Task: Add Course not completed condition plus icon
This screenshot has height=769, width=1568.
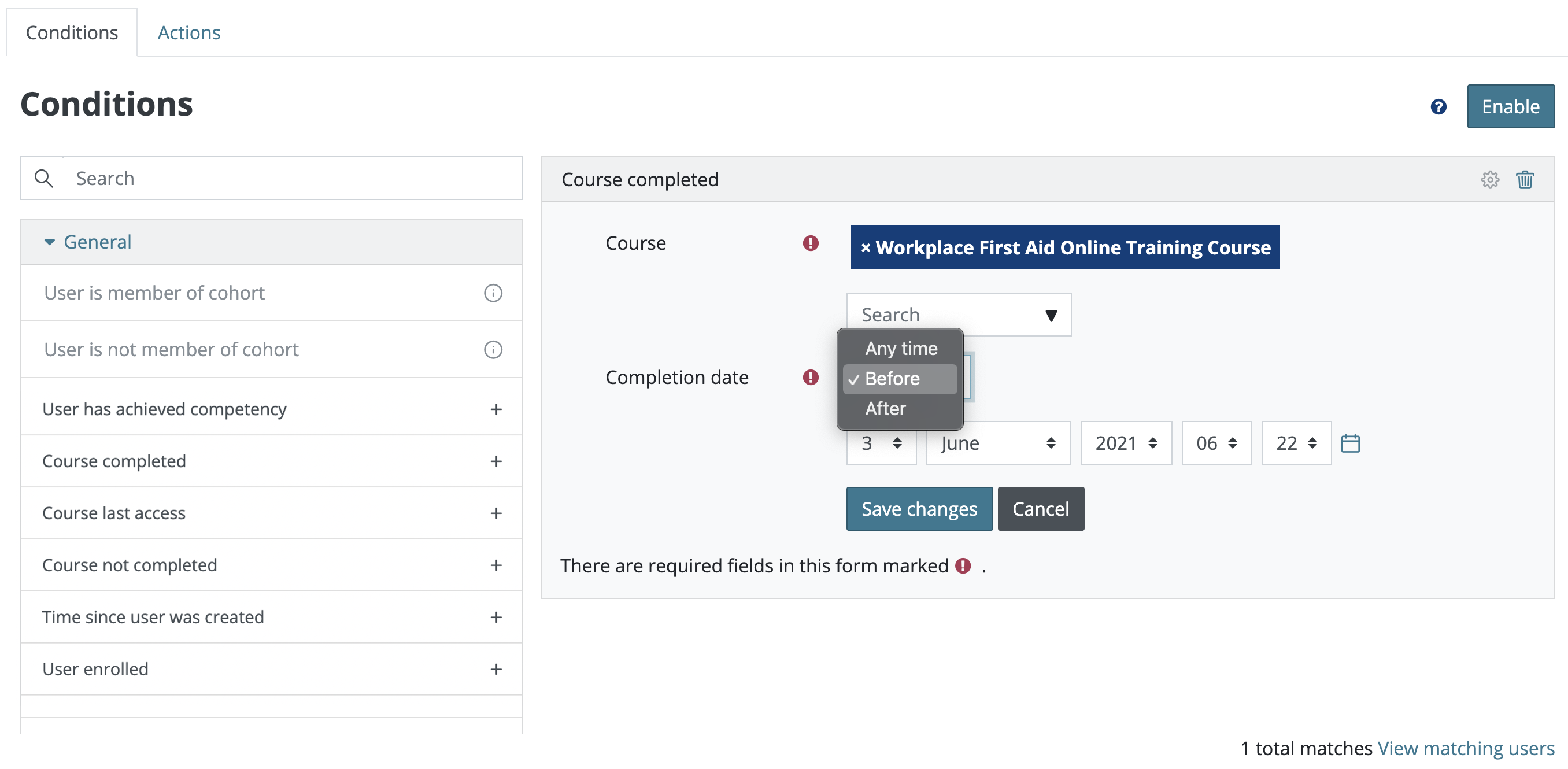Action: point(495,565)
